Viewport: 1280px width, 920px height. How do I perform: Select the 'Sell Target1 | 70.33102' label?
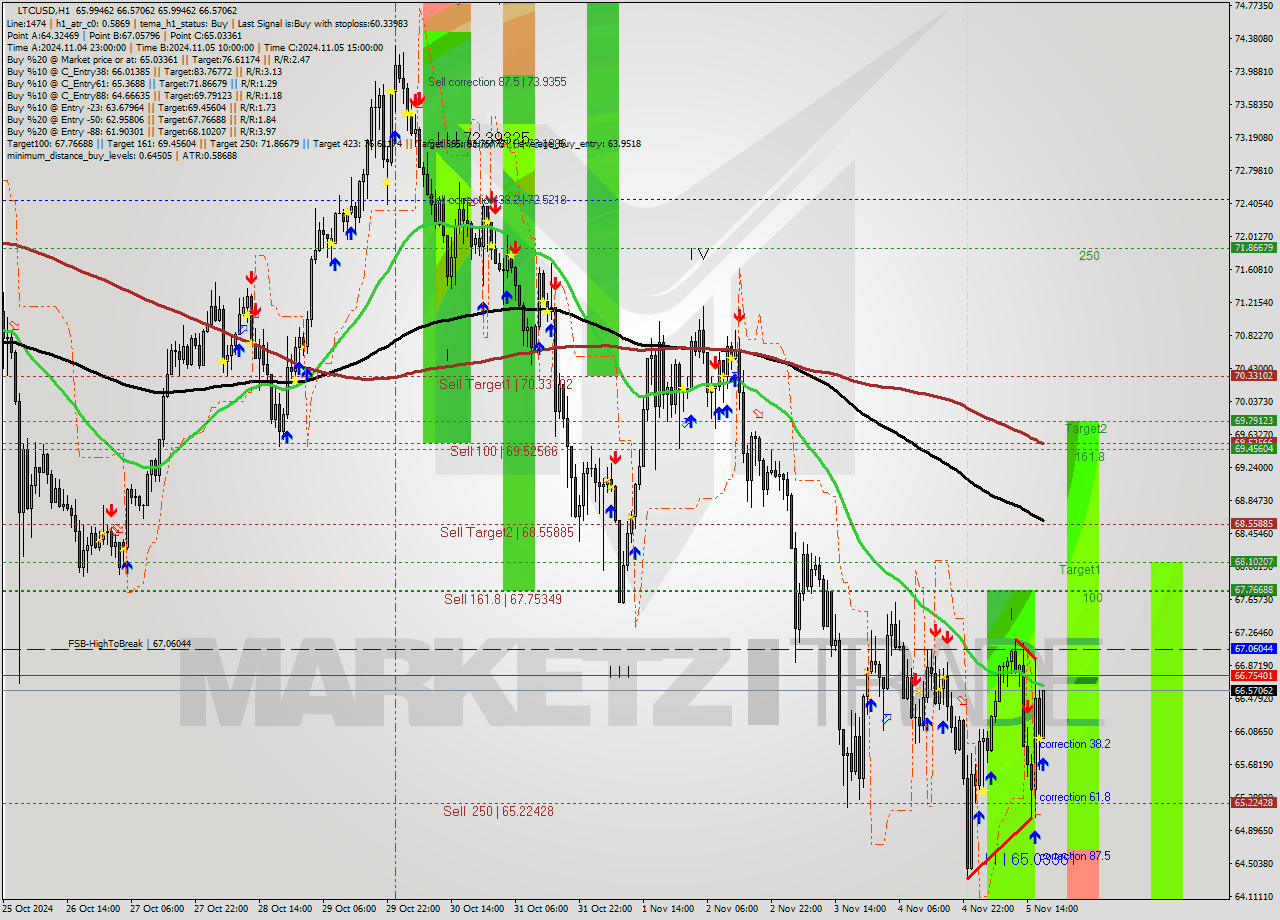[506, 384]
